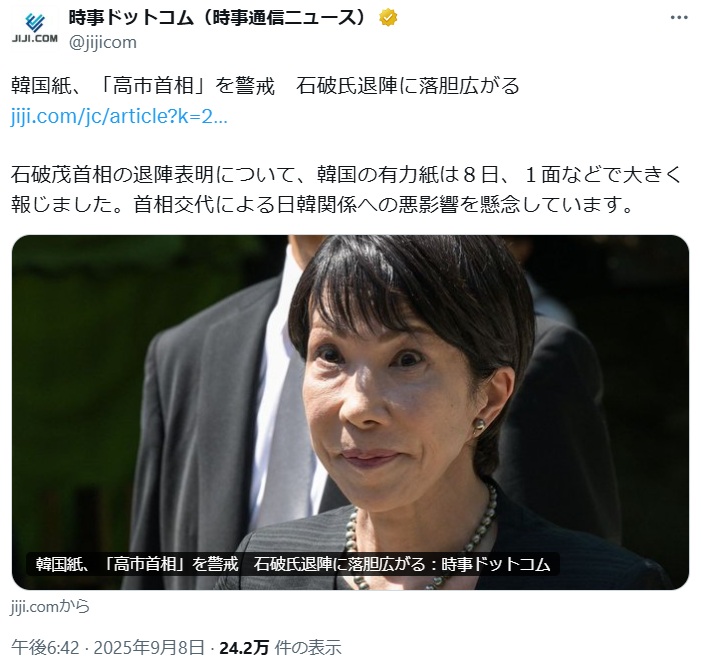
Task: Open the three-dot more options menu
Action: pyautogui.click(x=679, y=18)
